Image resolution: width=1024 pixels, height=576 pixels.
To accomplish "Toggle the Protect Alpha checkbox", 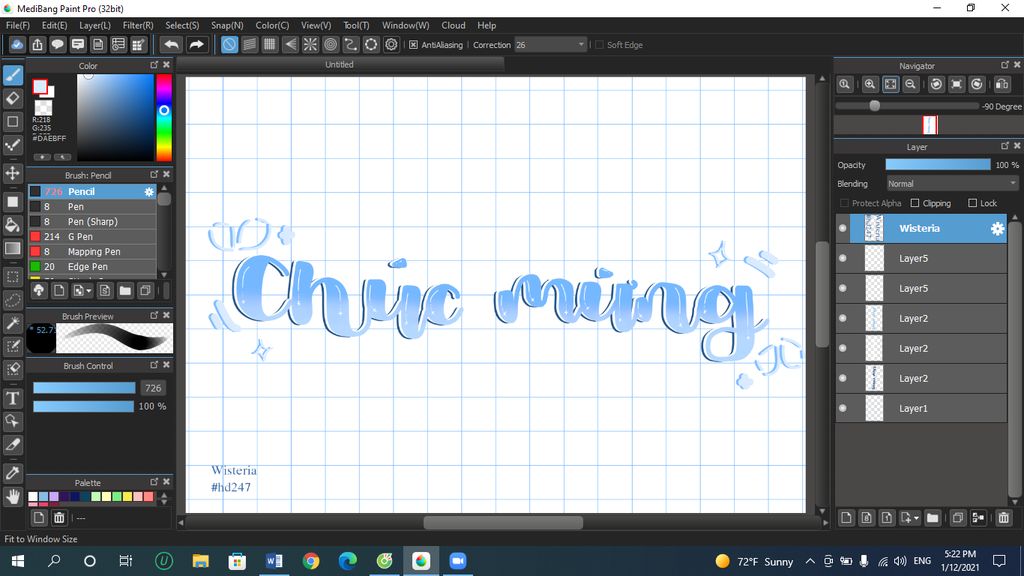I will tap(844, 203).
